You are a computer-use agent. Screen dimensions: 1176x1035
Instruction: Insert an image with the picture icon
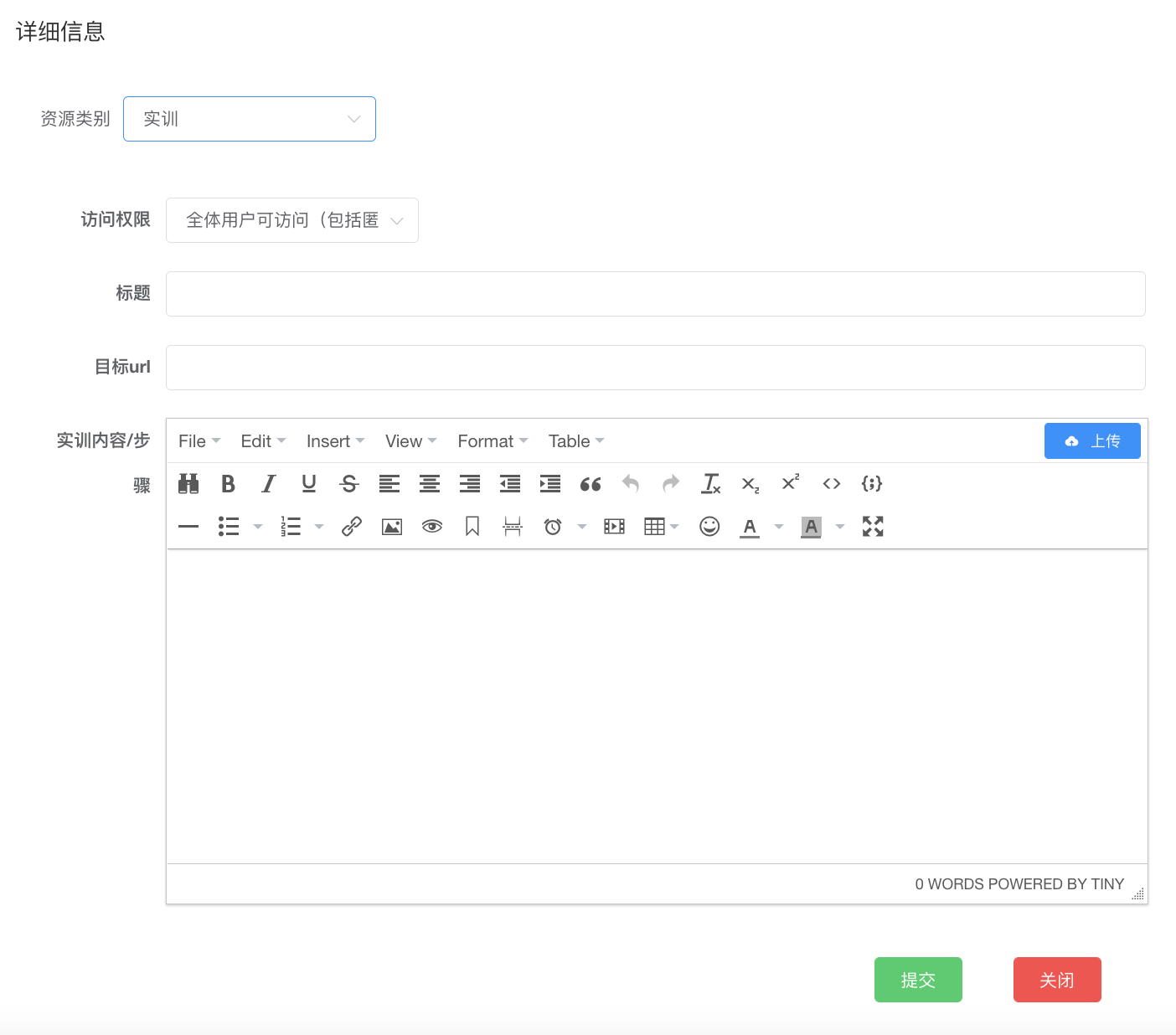click(x=392, y=526)
